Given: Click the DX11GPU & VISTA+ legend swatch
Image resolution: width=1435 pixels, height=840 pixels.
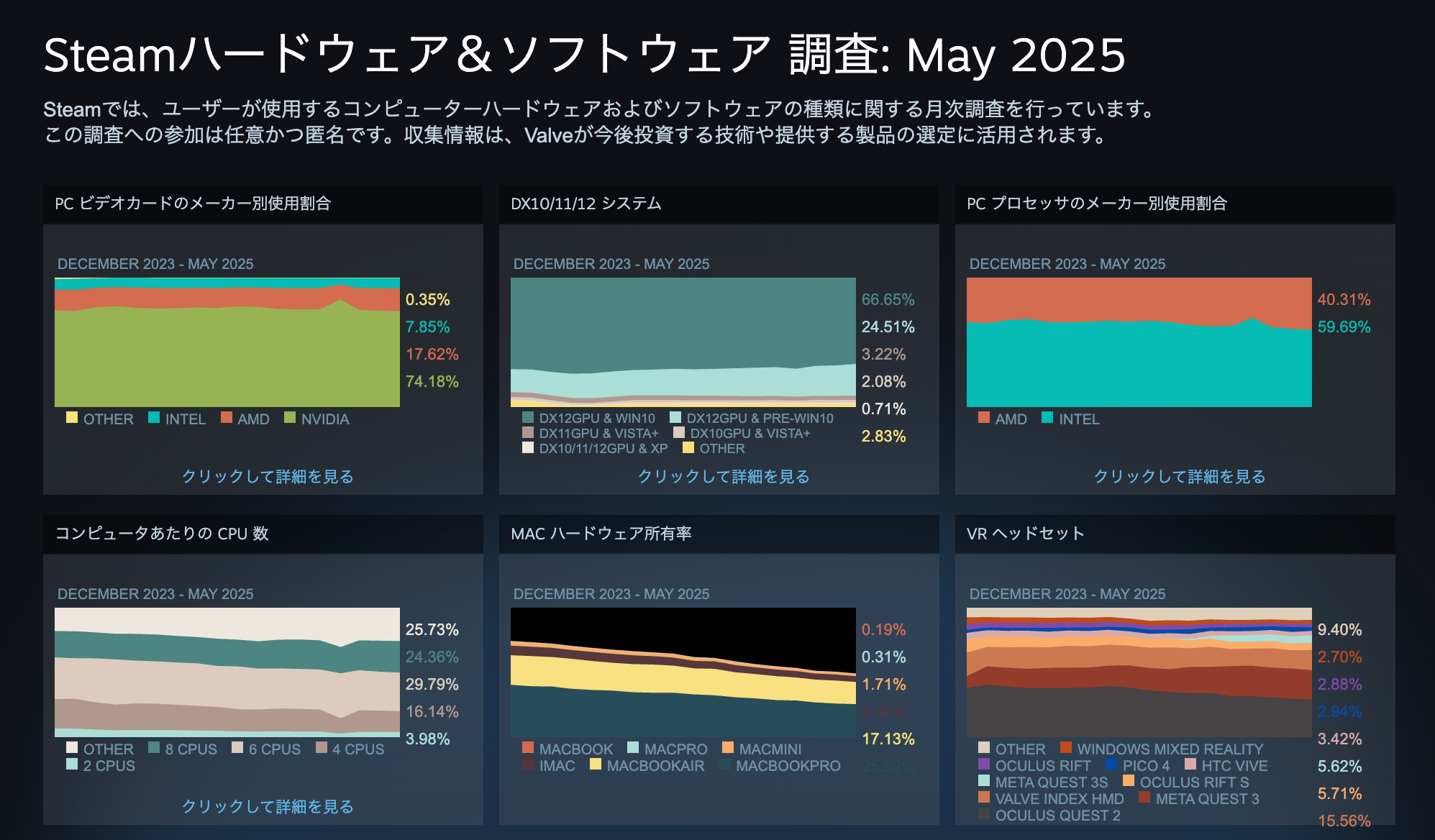Looking at the screenshot, I should (x=528, y=432).
